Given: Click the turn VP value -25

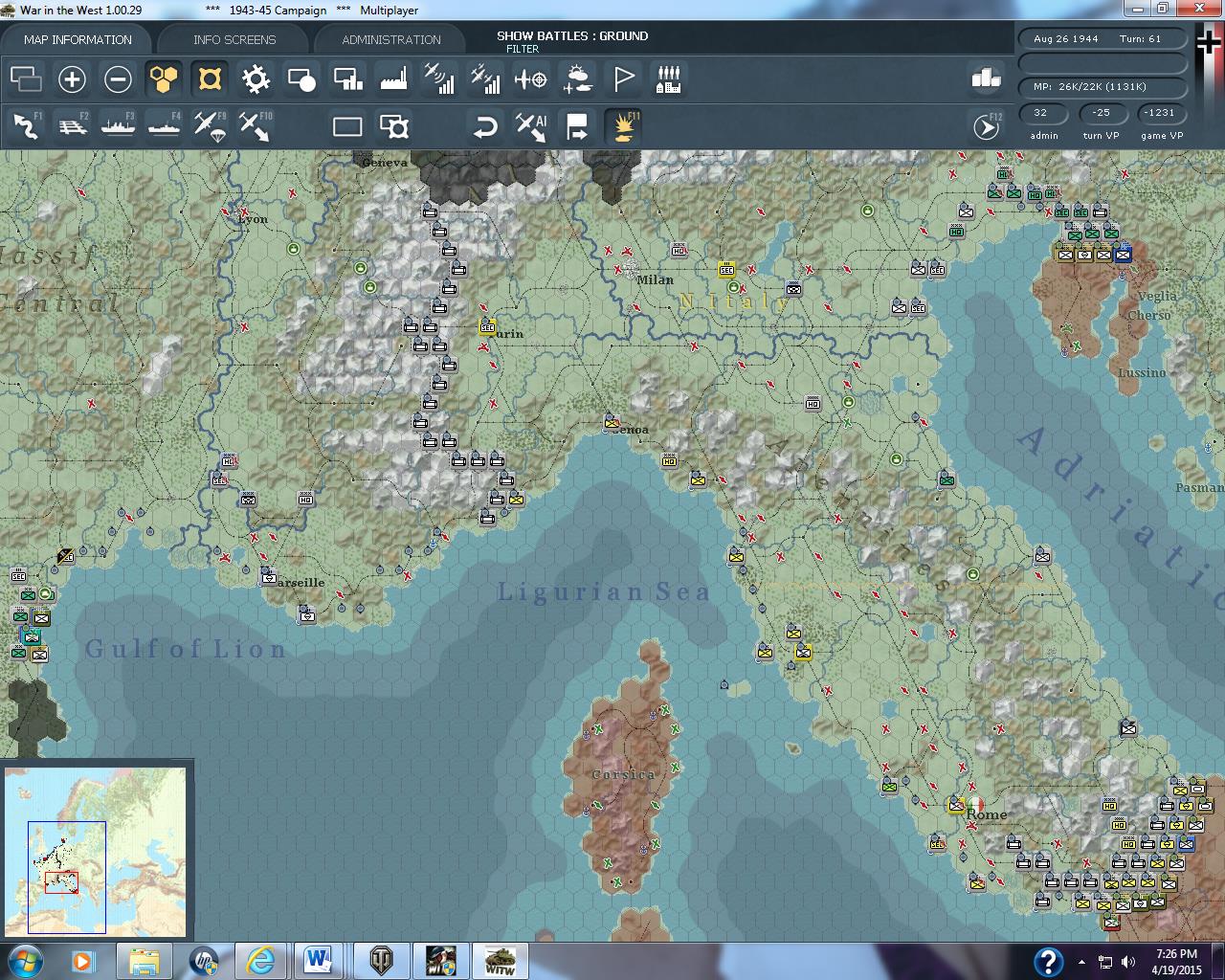Looking at the screenshot, I should tap(1102, 113).
